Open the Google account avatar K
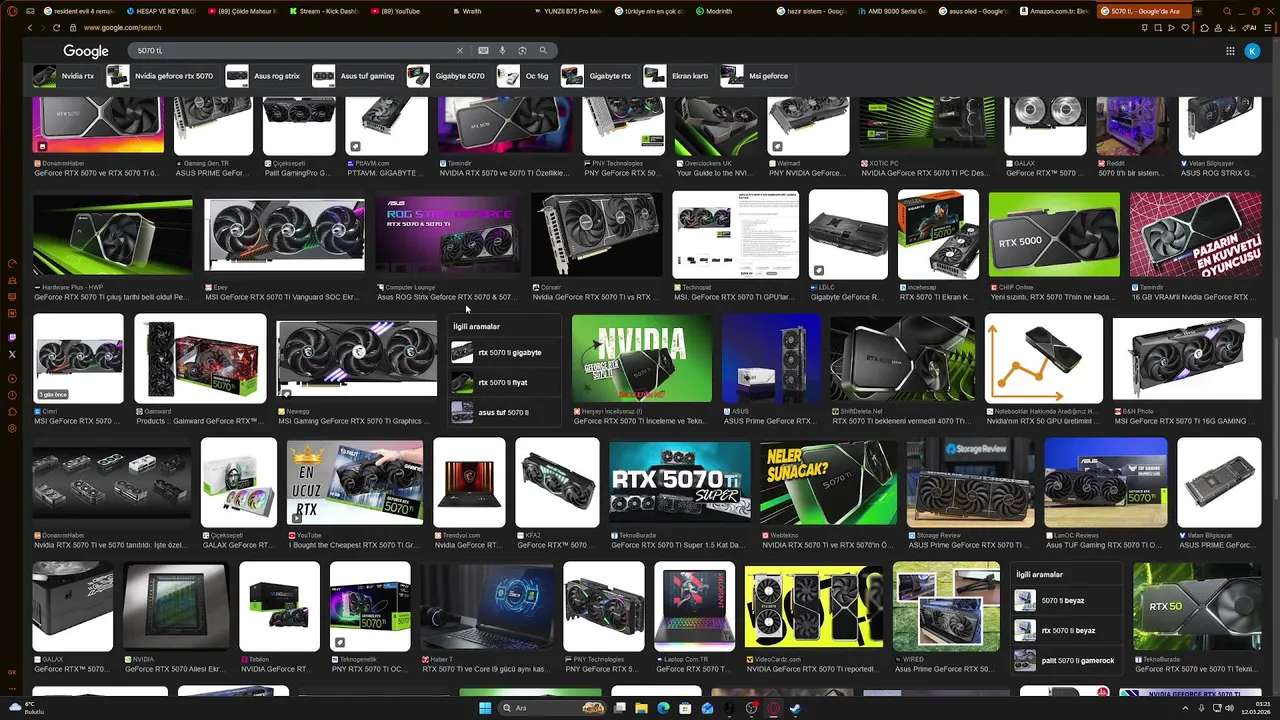 coord(1252,51)
